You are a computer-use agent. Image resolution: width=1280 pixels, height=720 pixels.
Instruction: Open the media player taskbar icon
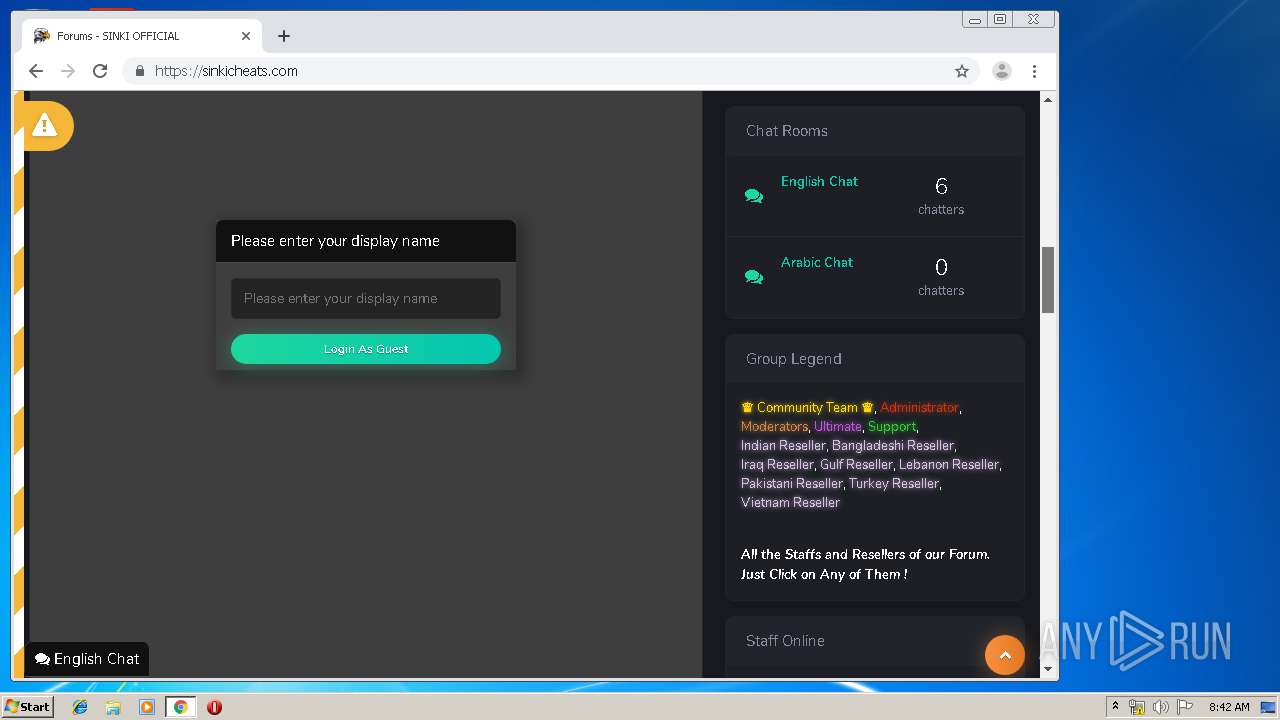click(x=147, y=707)
